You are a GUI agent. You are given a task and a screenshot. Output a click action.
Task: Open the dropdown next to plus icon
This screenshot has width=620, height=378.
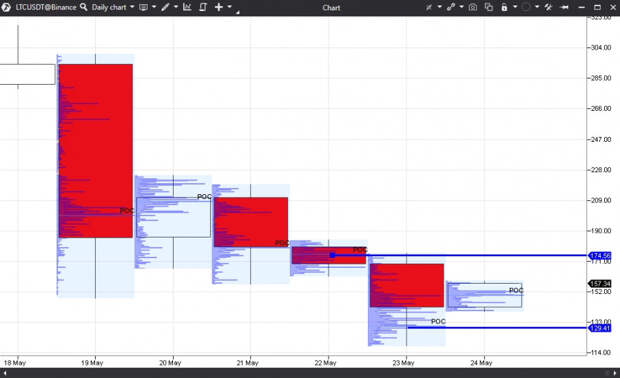pos(229,7)
